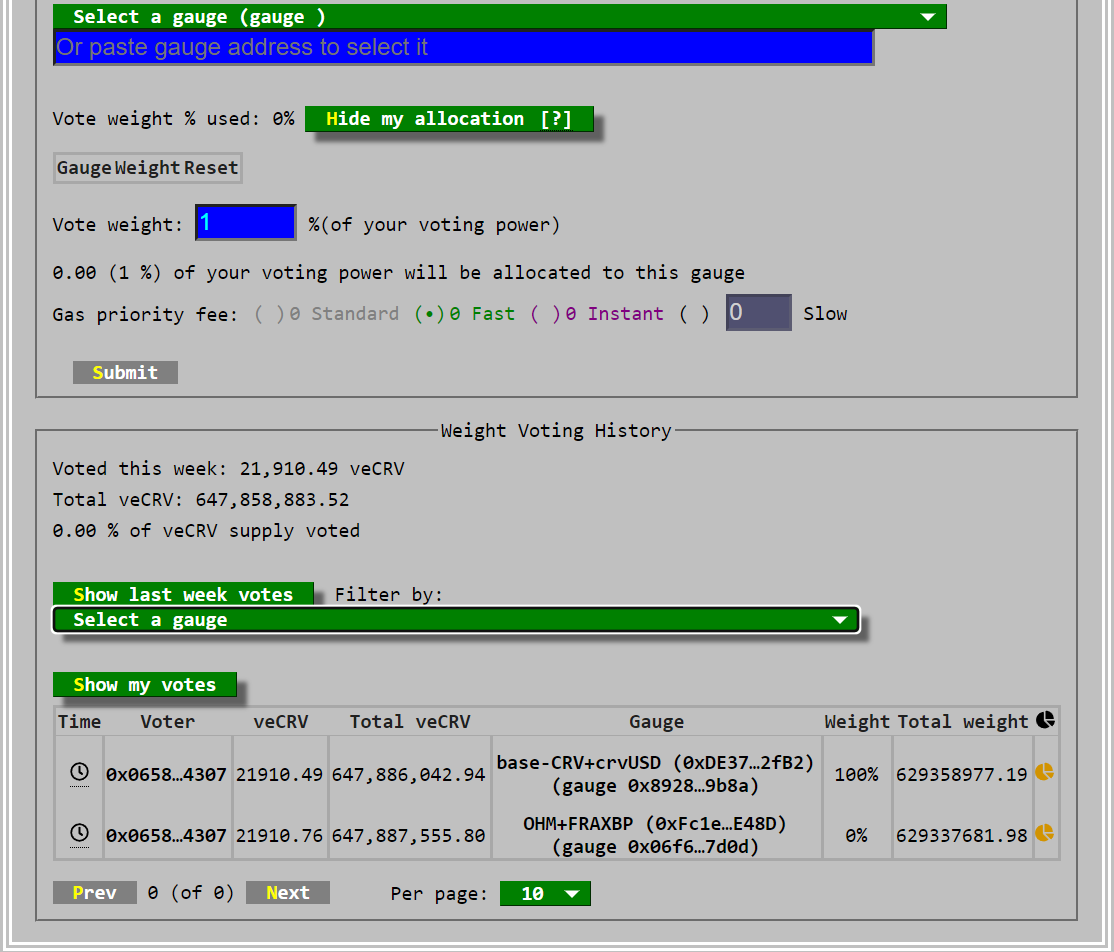
Task: Click total veCRV 647,887,555.80
Action: coord(409,835)
